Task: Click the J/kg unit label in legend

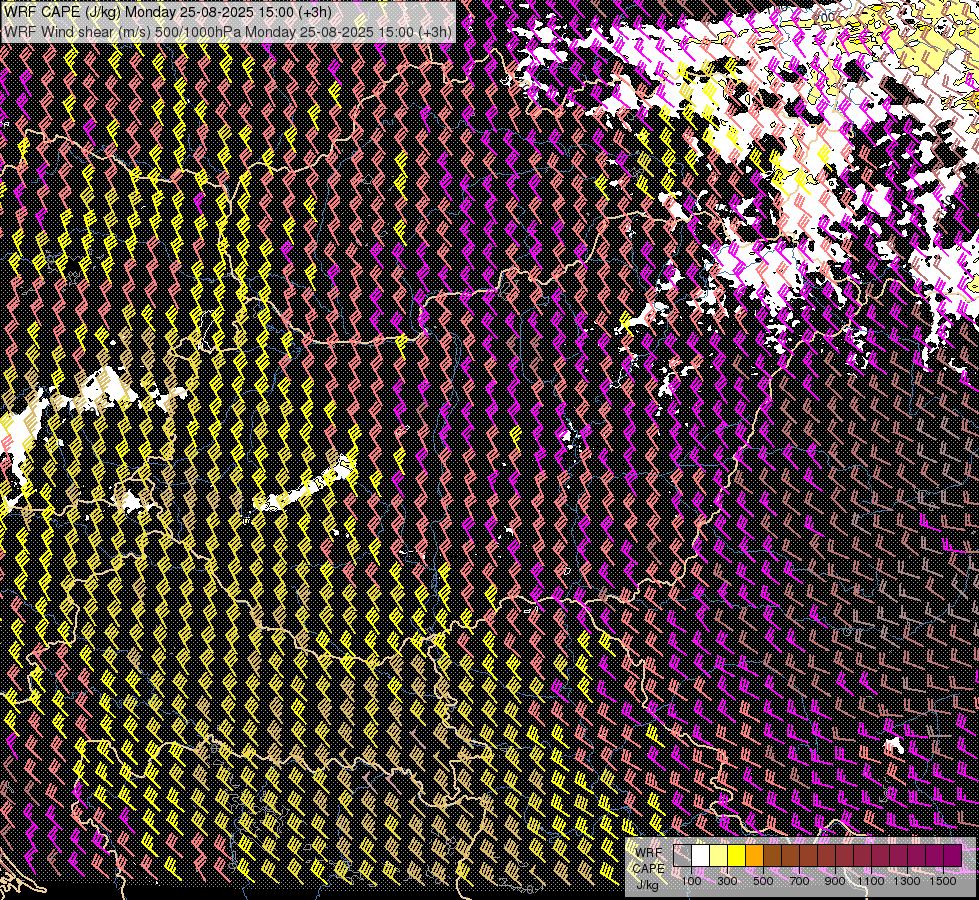Action: click(648, 884)
